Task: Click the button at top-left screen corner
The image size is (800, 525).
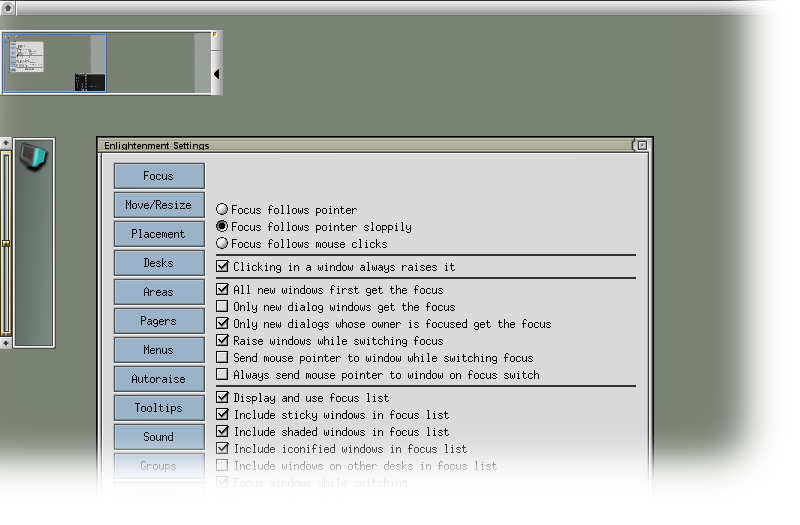Action: (x=8, y=7)
